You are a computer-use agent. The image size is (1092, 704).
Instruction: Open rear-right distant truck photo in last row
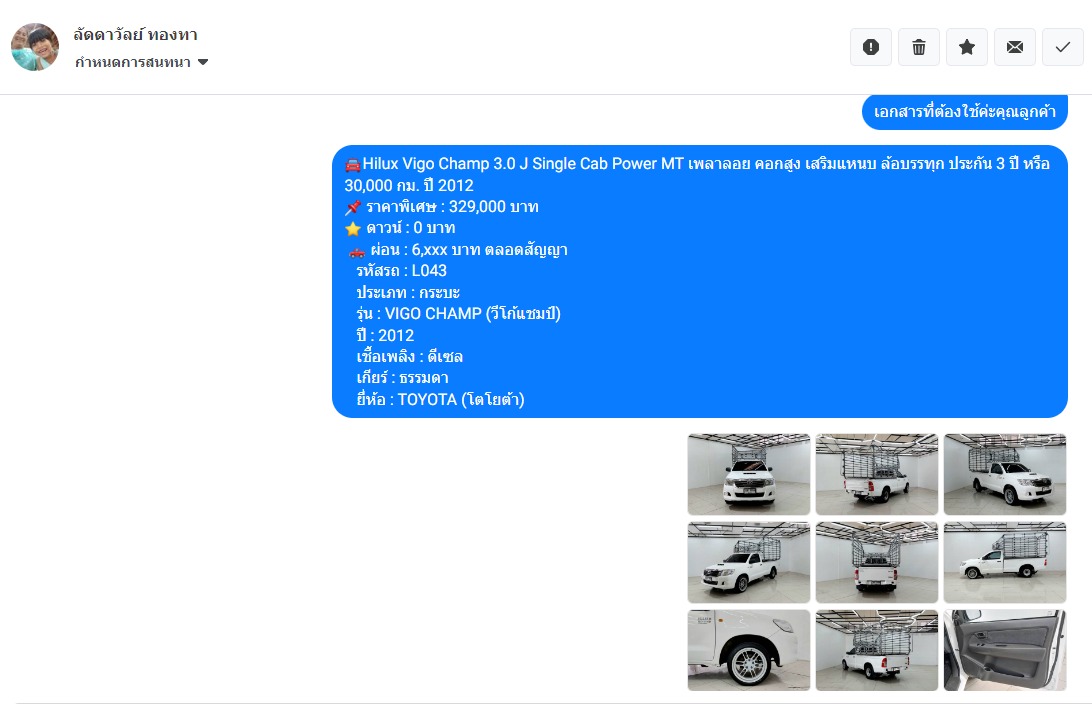pyautogui.click(x=877, y=650)
